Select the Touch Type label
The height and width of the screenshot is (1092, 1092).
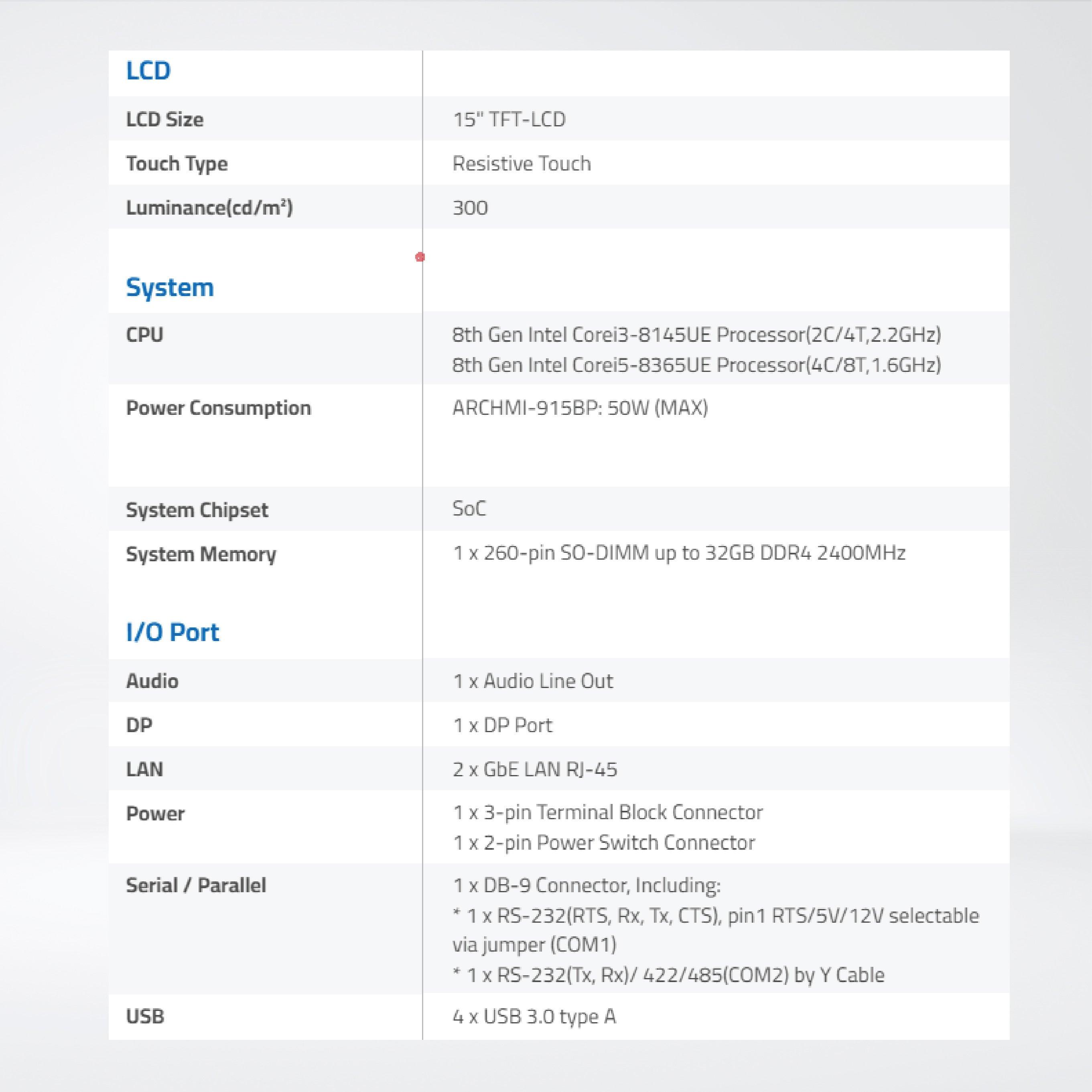(x=177, y=163)
